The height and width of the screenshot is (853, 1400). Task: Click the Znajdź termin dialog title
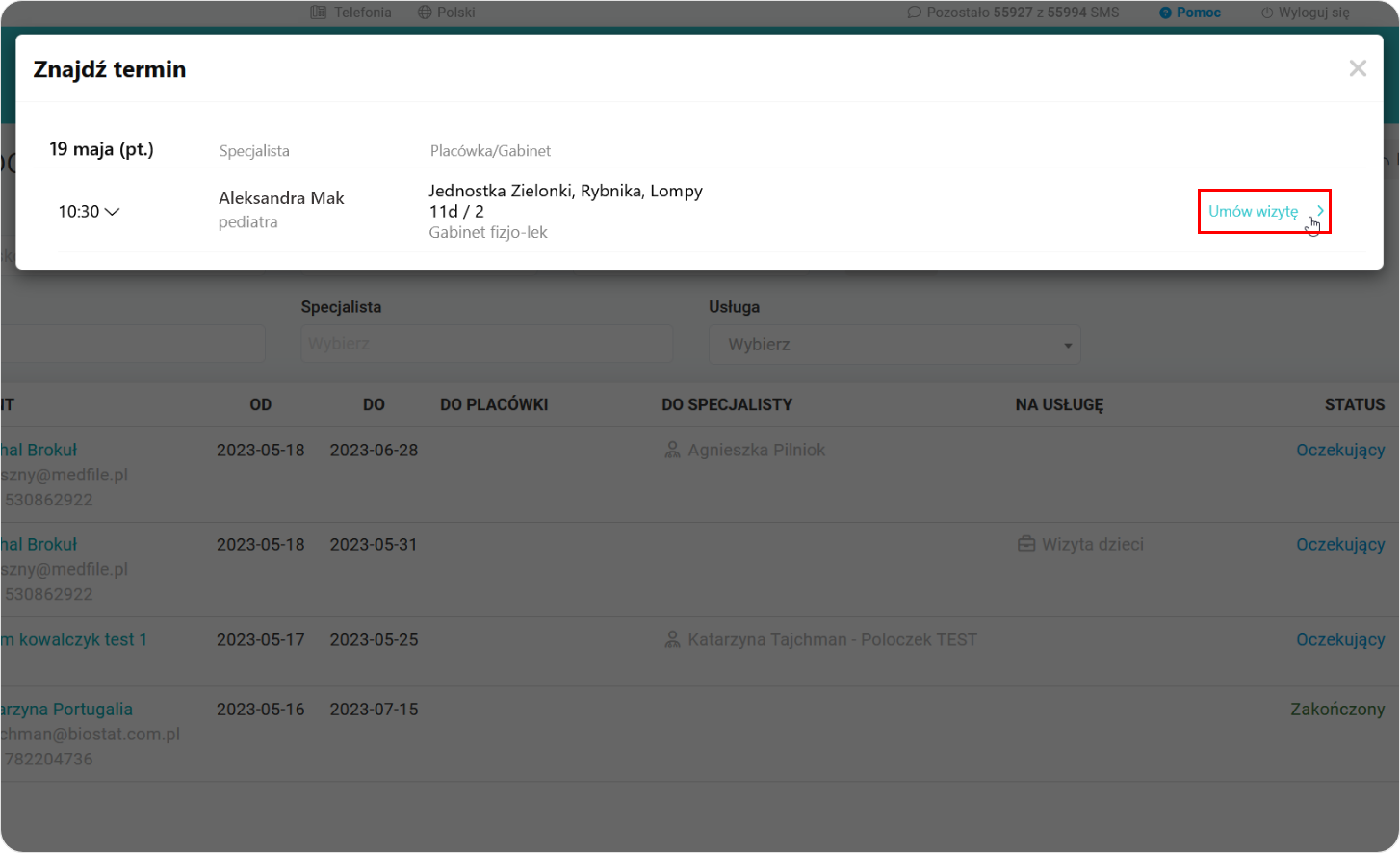110,69
